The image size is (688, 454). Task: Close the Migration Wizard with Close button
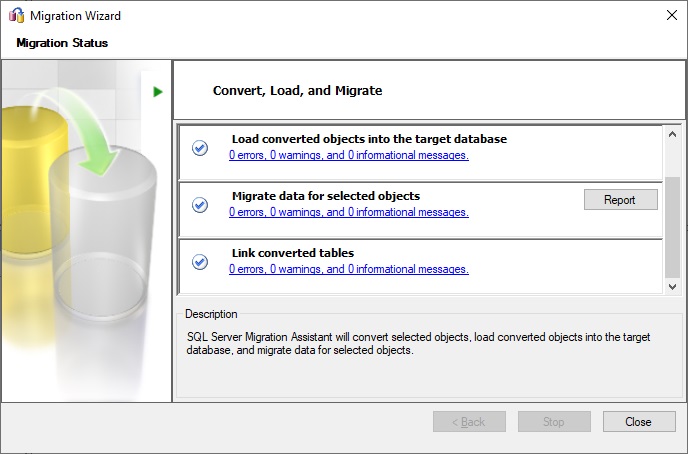(639, 422)
